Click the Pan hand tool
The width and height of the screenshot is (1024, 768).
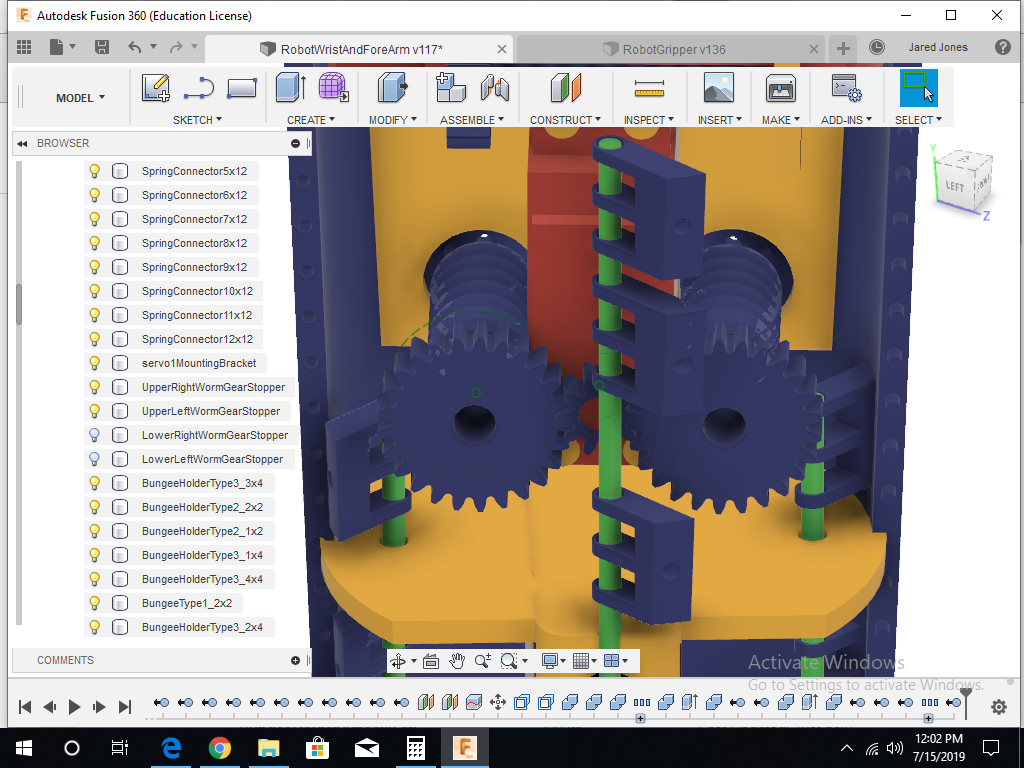click(456, 661)
